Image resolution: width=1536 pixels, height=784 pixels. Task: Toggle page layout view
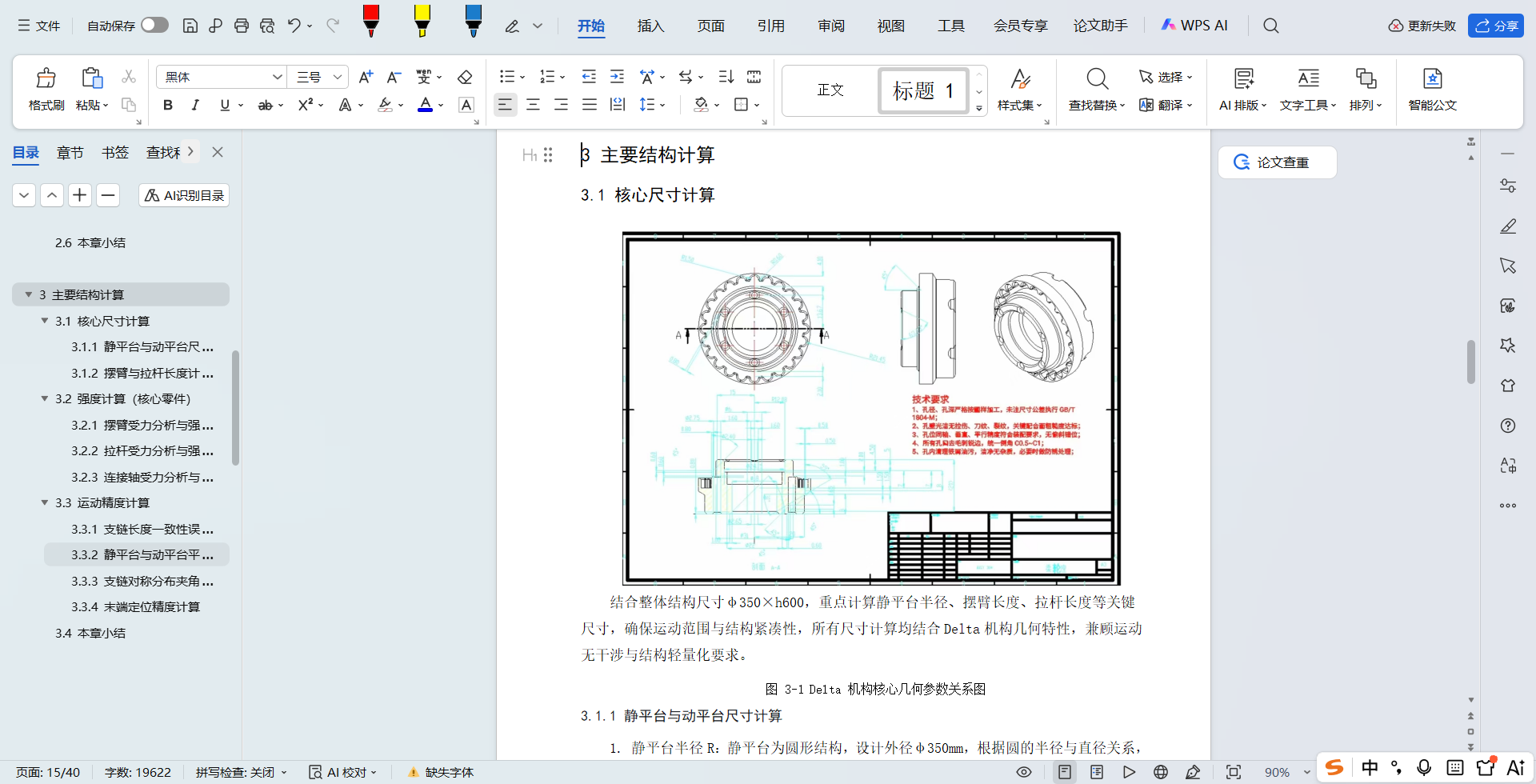point(1065,772)
